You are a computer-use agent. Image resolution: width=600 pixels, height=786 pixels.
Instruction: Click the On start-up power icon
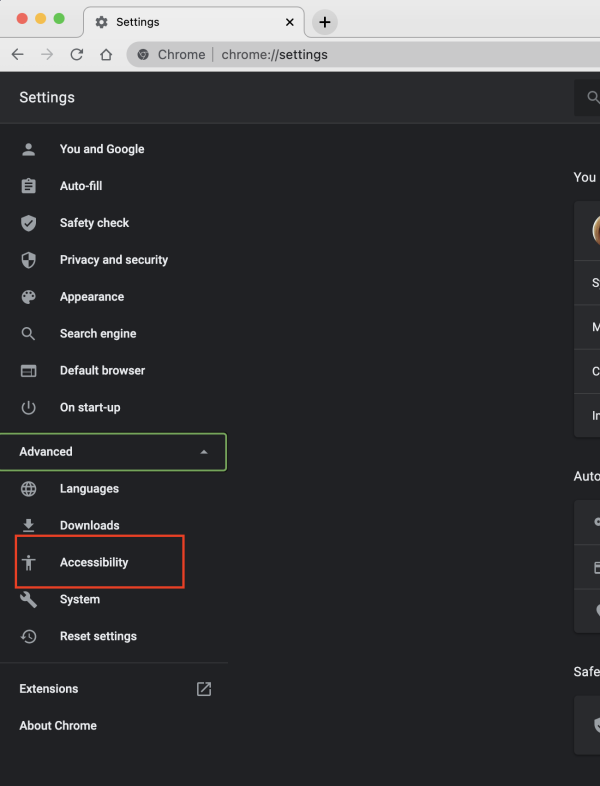(x=29, y=408)
